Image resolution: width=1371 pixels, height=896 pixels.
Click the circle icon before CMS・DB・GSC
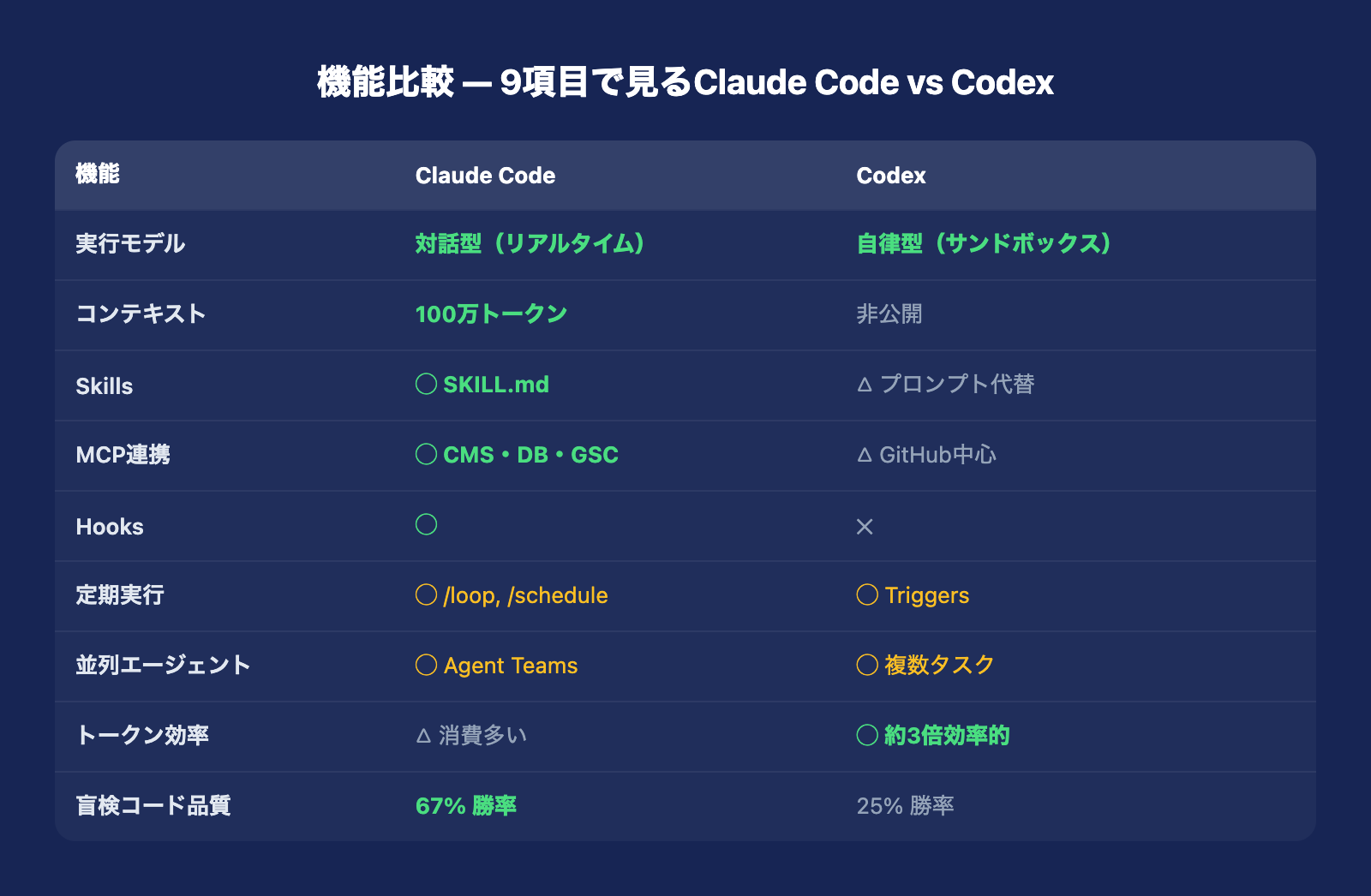[x=426, y=454]
